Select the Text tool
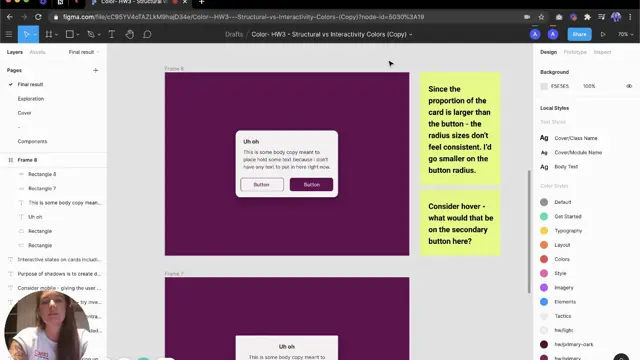The image size is (640, 360). [111, 34]
